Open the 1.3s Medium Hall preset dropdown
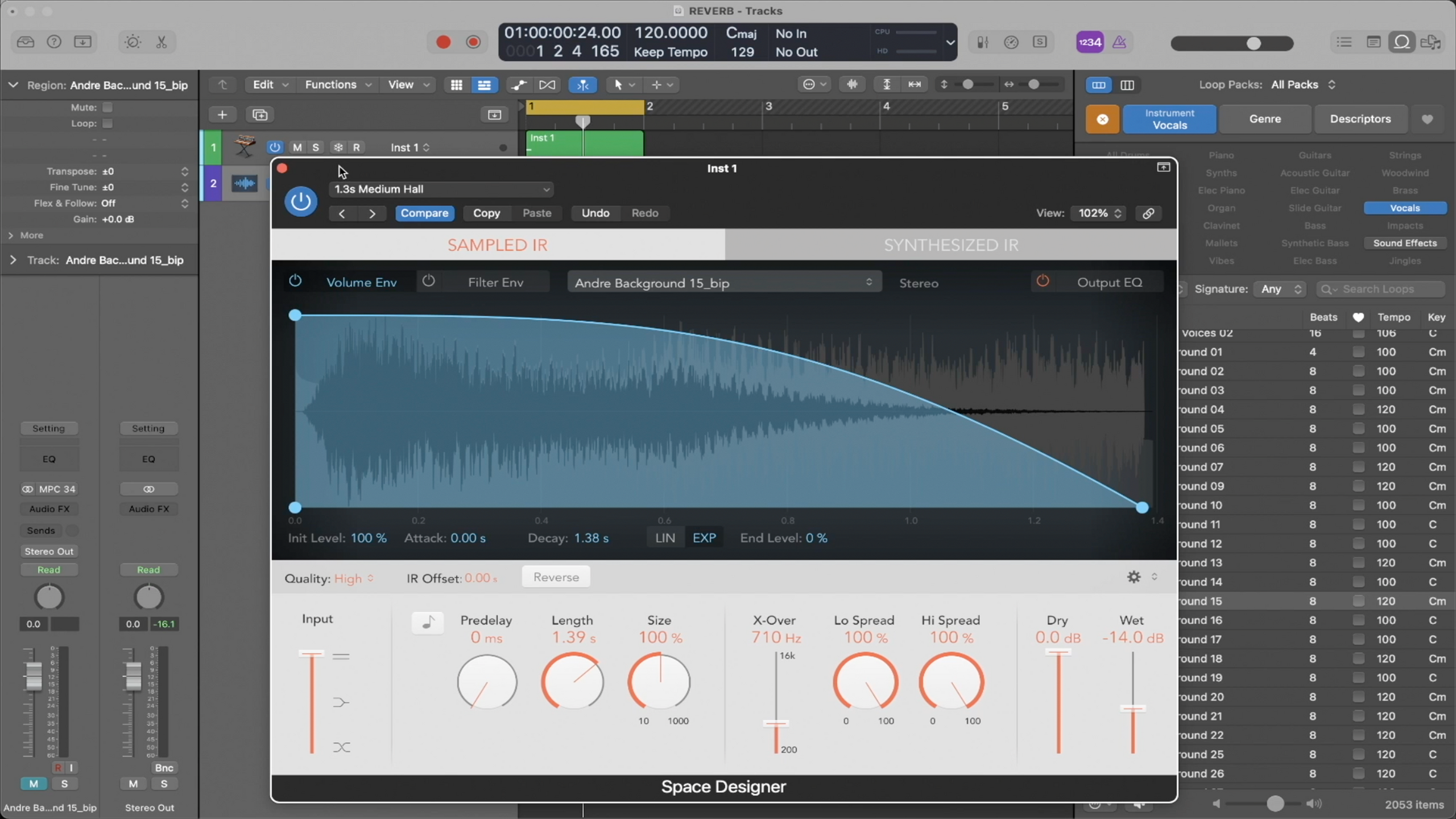 tap(441, 189)
